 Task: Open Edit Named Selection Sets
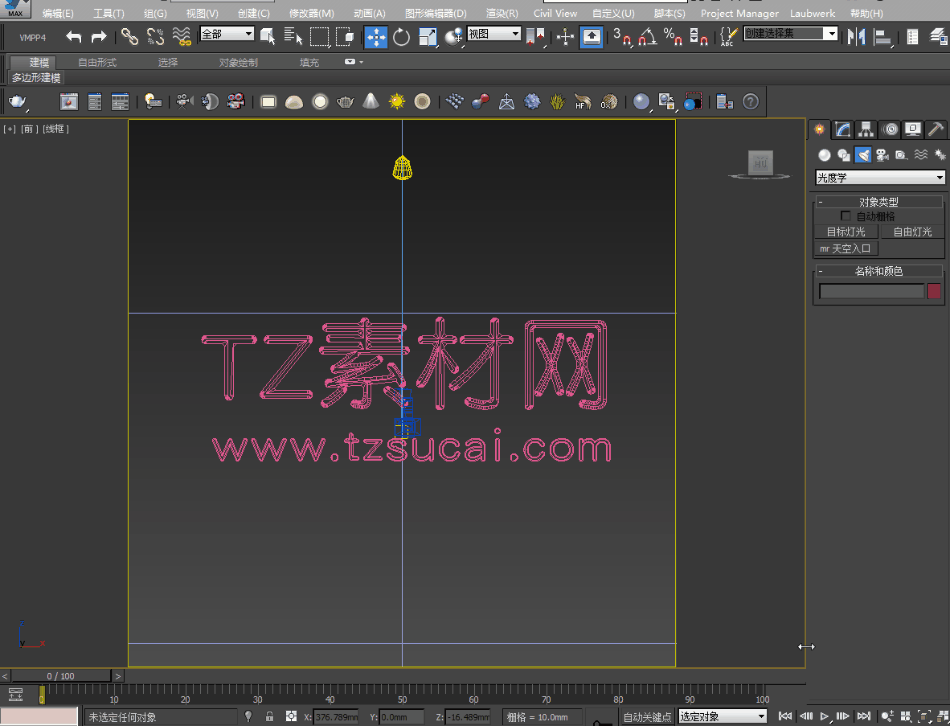[x=729, y=37]
